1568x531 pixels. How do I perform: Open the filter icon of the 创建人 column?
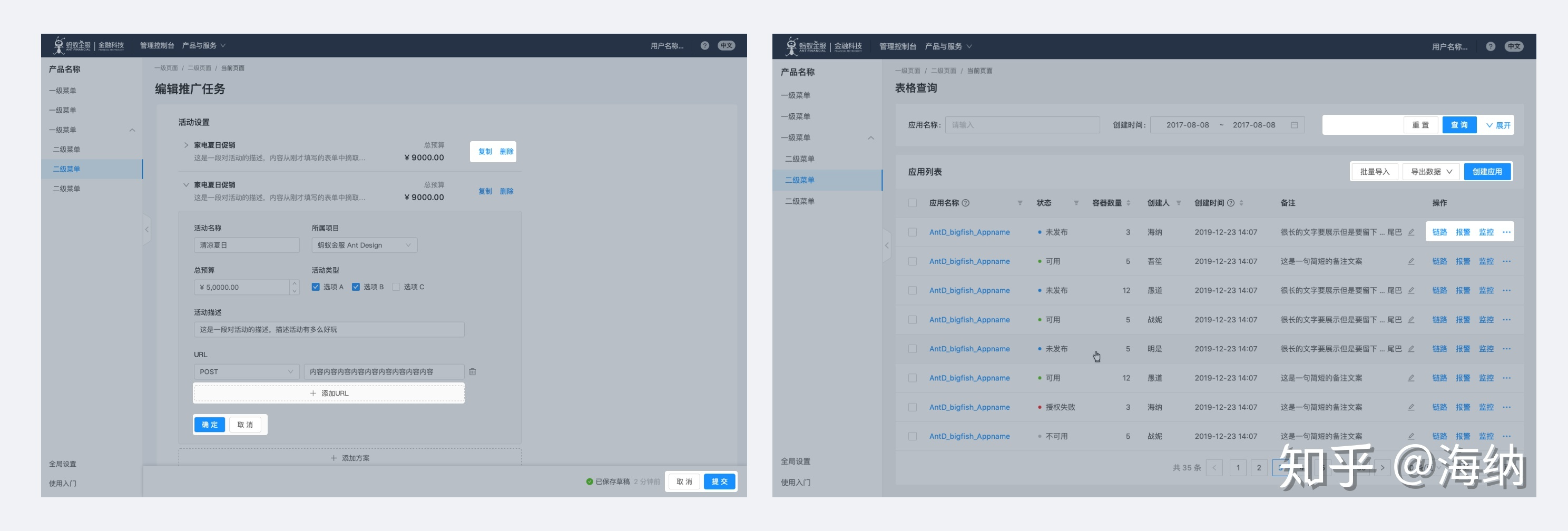pos(1179,203)
